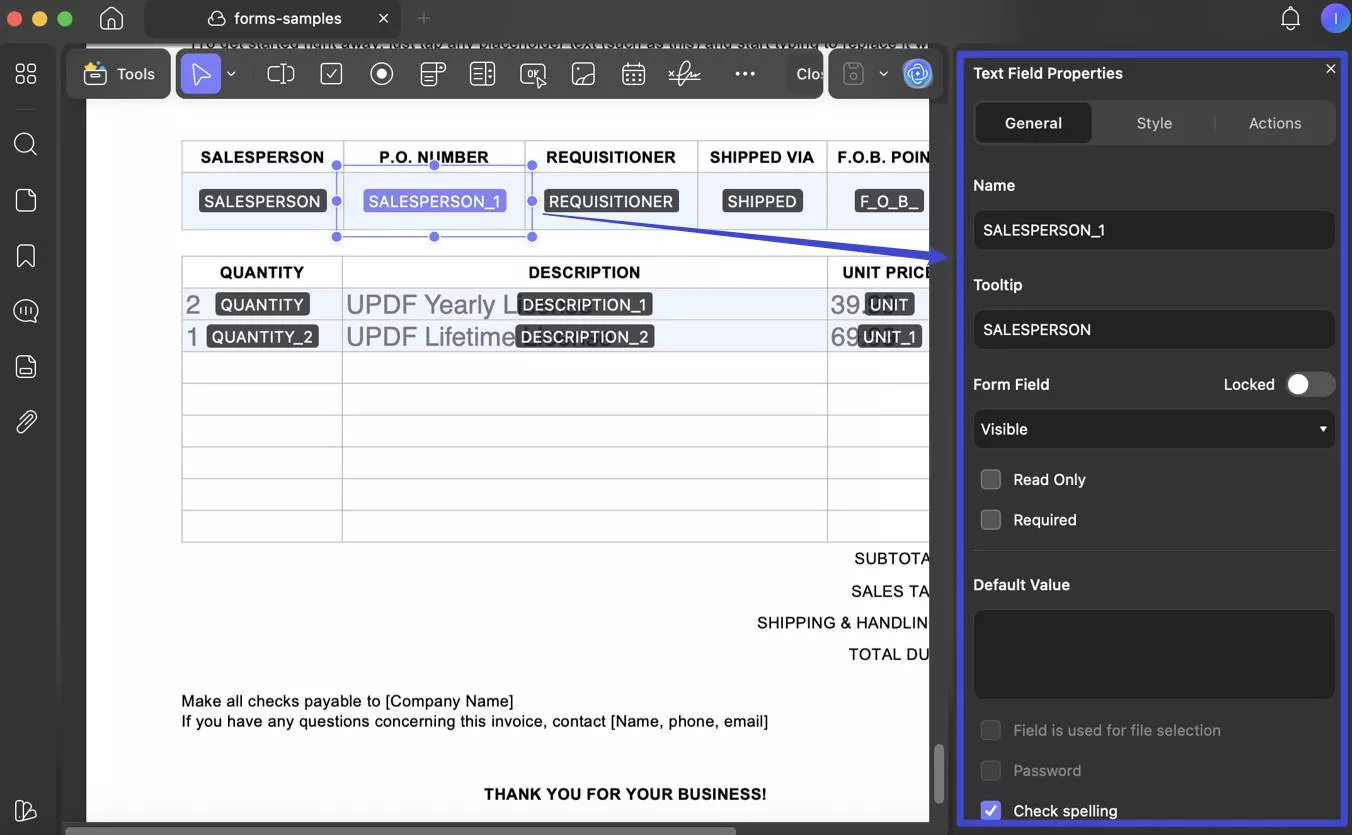Select the OK button field tool

[533, 74]
